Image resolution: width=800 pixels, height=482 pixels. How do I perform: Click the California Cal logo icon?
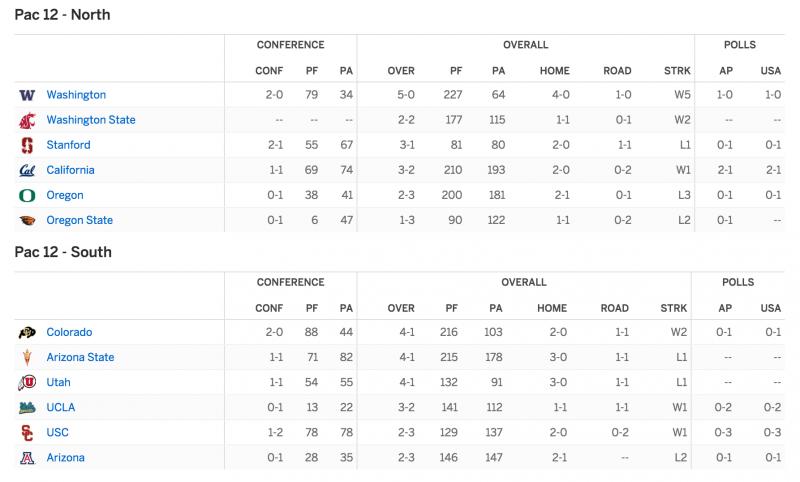point(27,170)
